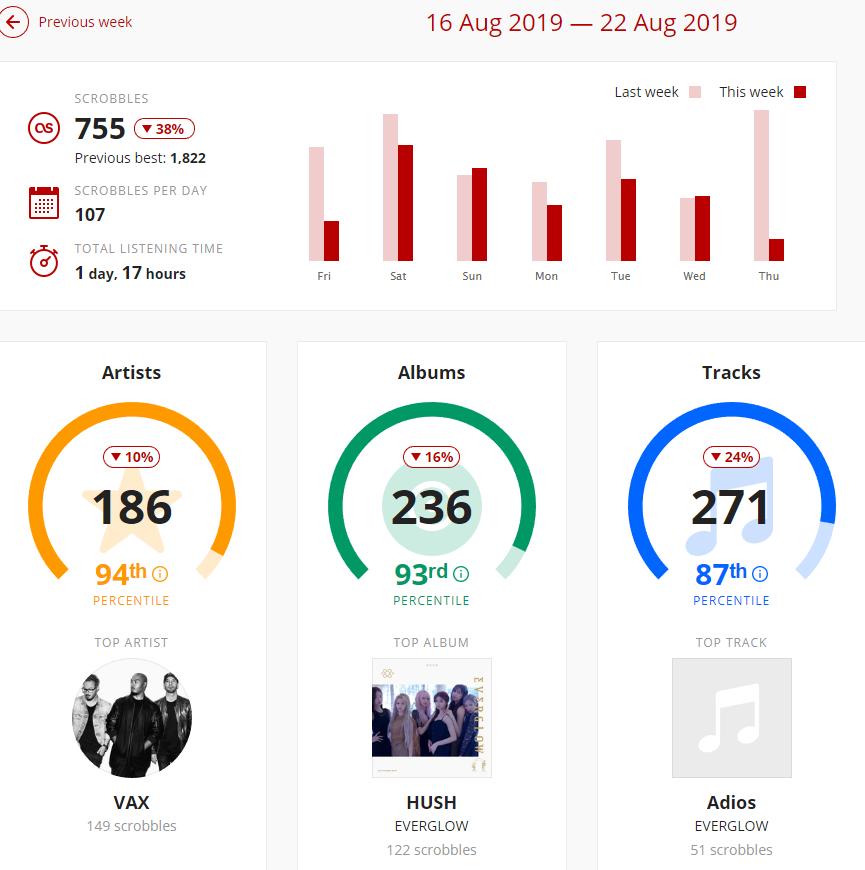Click the date range 16 Aug 2019 — 22 Aug 2019
865x870 pixels.
click(x=581, y=23)
